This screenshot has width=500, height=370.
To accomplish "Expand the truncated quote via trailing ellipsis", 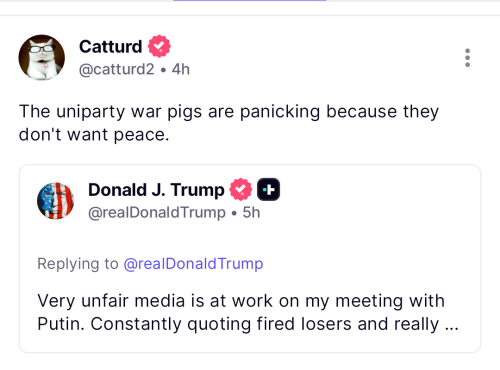I will tap(452, 325).
